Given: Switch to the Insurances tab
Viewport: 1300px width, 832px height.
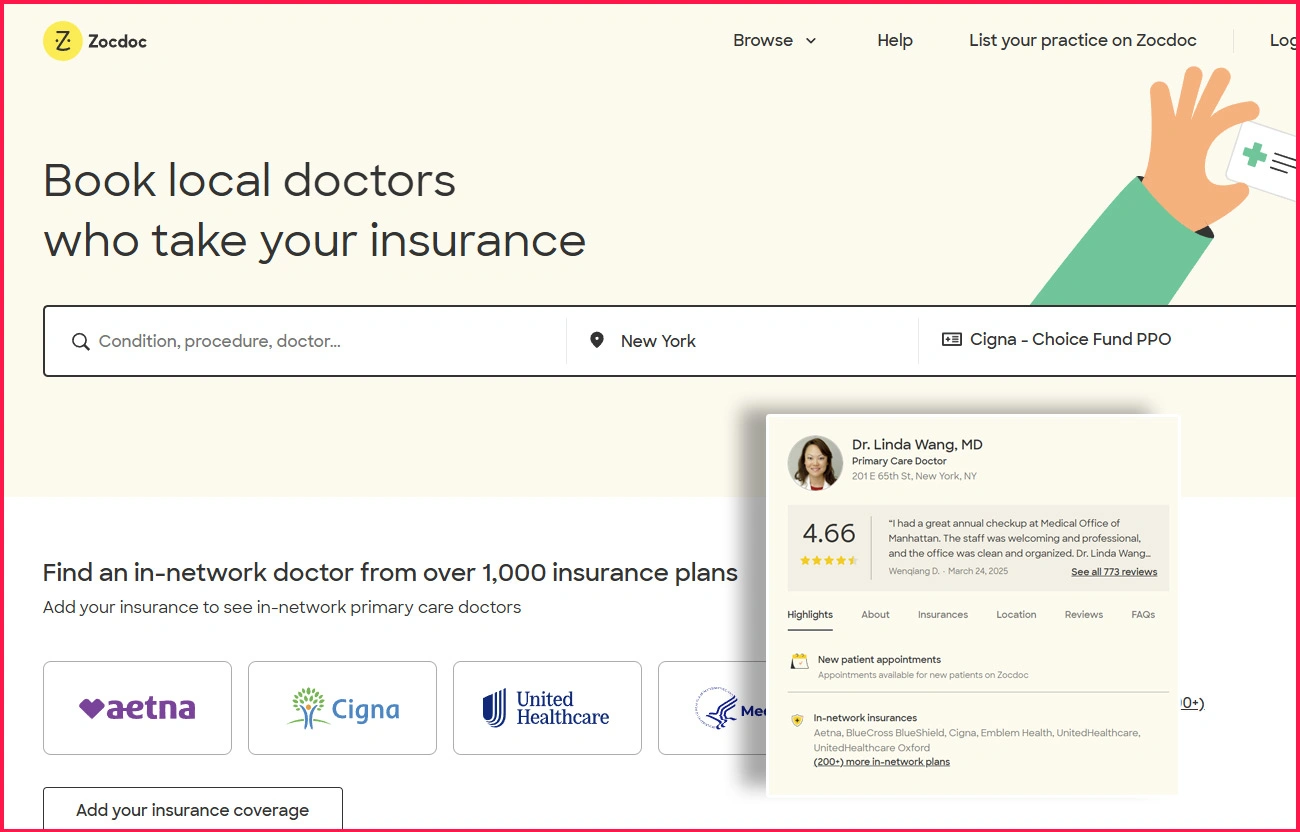Looking at the screenshot, I should pyautogui.click(x=942, y=615).
